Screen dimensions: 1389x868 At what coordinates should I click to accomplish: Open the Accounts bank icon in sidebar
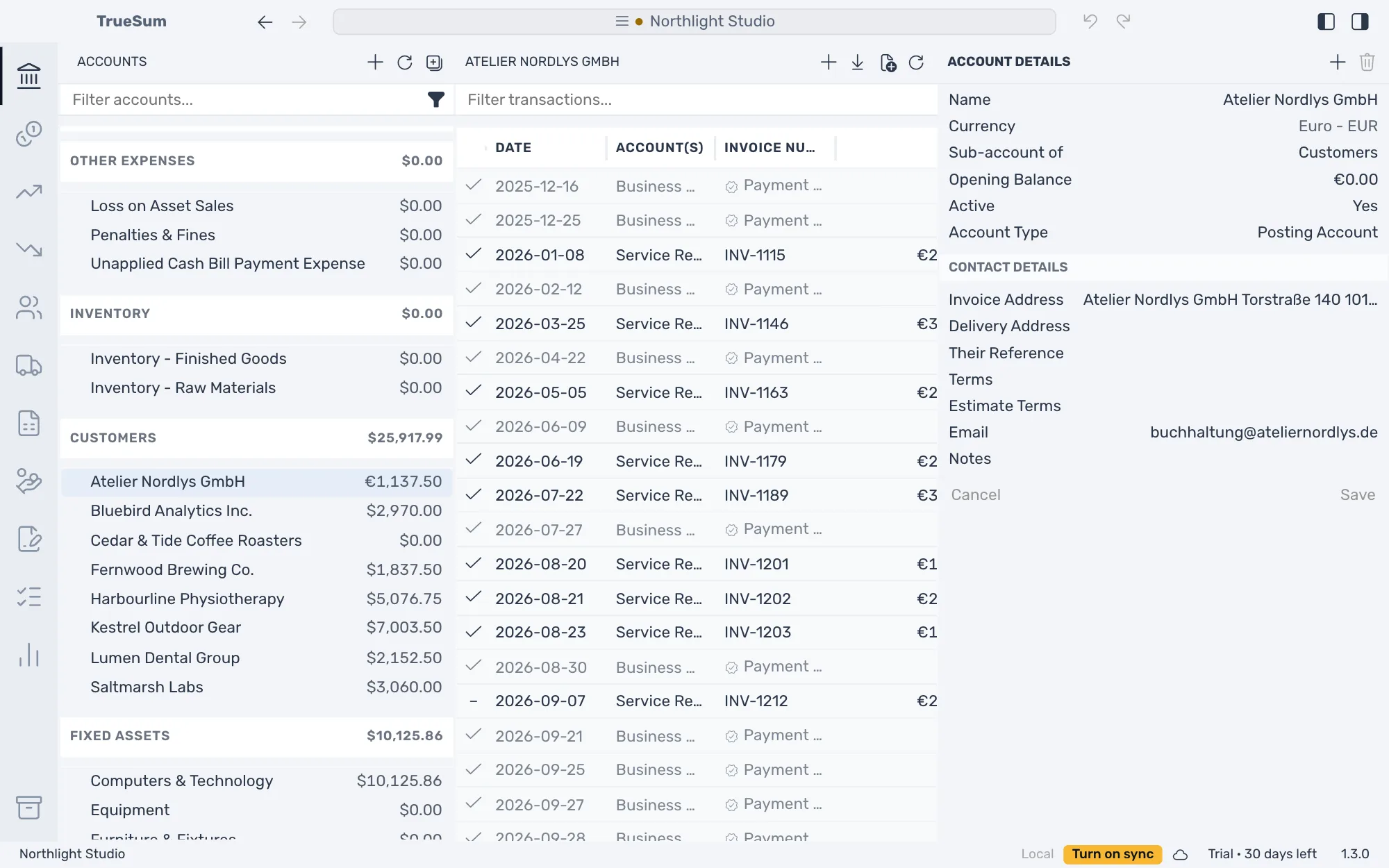(28, 76)
